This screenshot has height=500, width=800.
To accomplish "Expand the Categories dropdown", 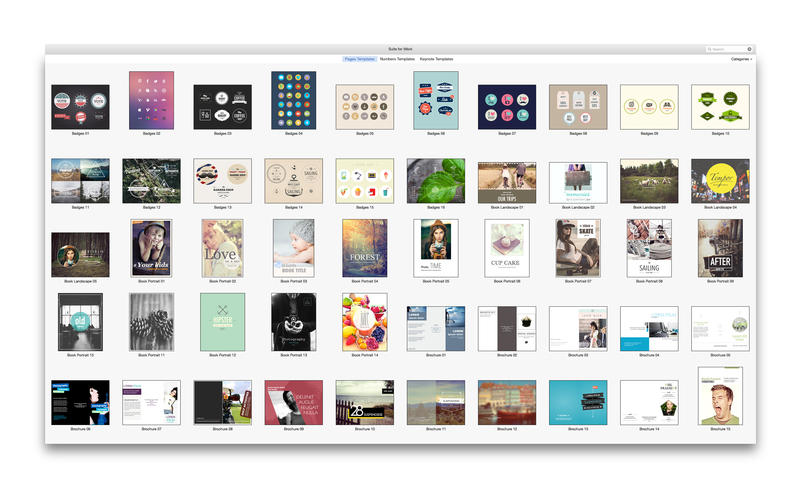I will tap(741, 59).
